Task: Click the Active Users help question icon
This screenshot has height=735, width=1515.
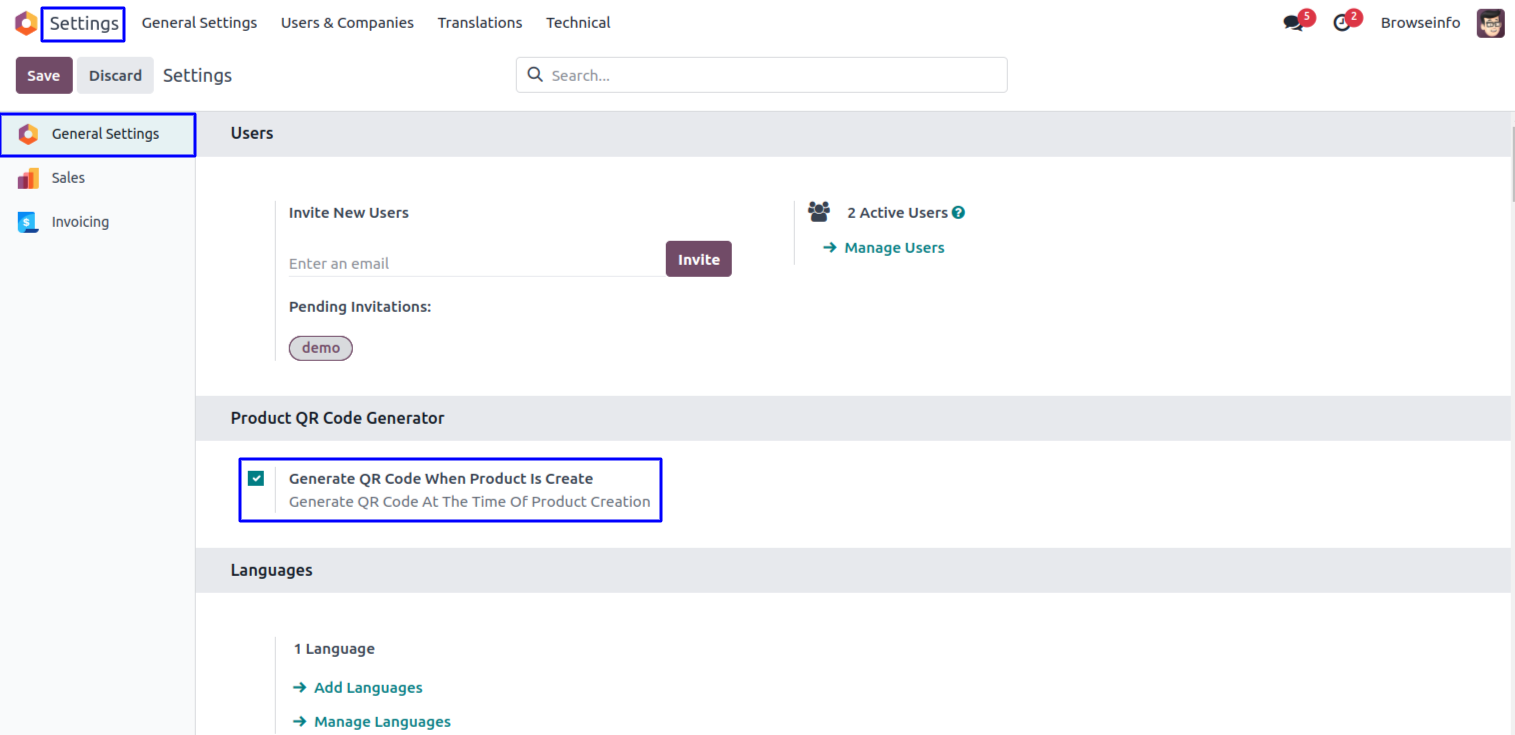Action: pos(958,213)
